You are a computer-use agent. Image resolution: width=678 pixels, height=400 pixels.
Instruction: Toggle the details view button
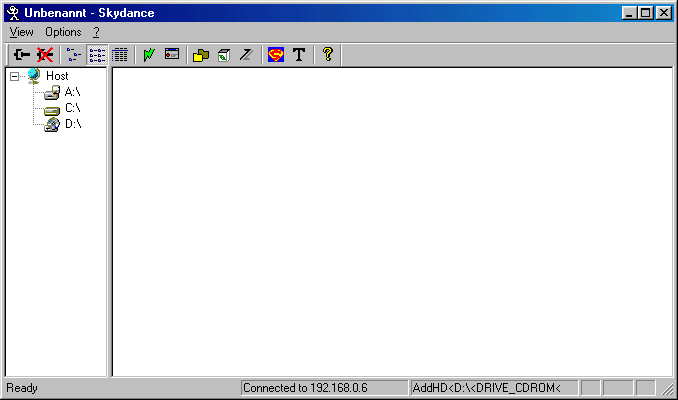pyautogui.click(x=120, y=55)
